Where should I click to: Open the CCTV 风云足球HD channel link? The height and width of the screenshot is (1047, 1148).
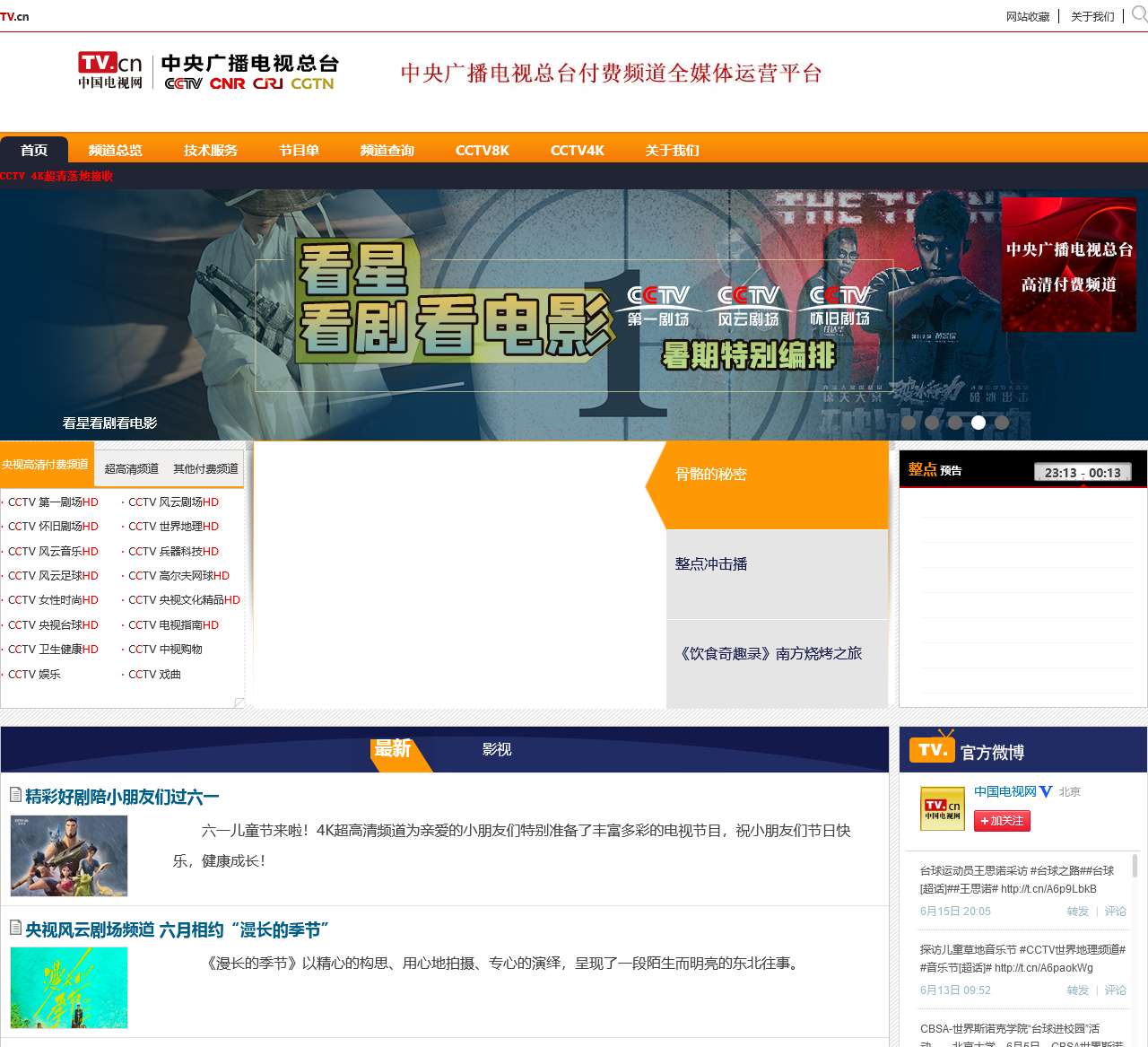[x=53, y=575]
